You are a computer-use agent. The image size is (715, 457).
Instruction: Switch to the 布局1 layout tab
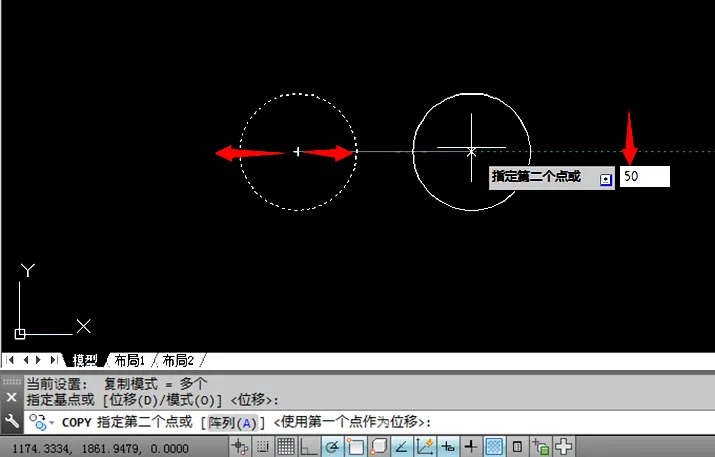pos(130,360)
